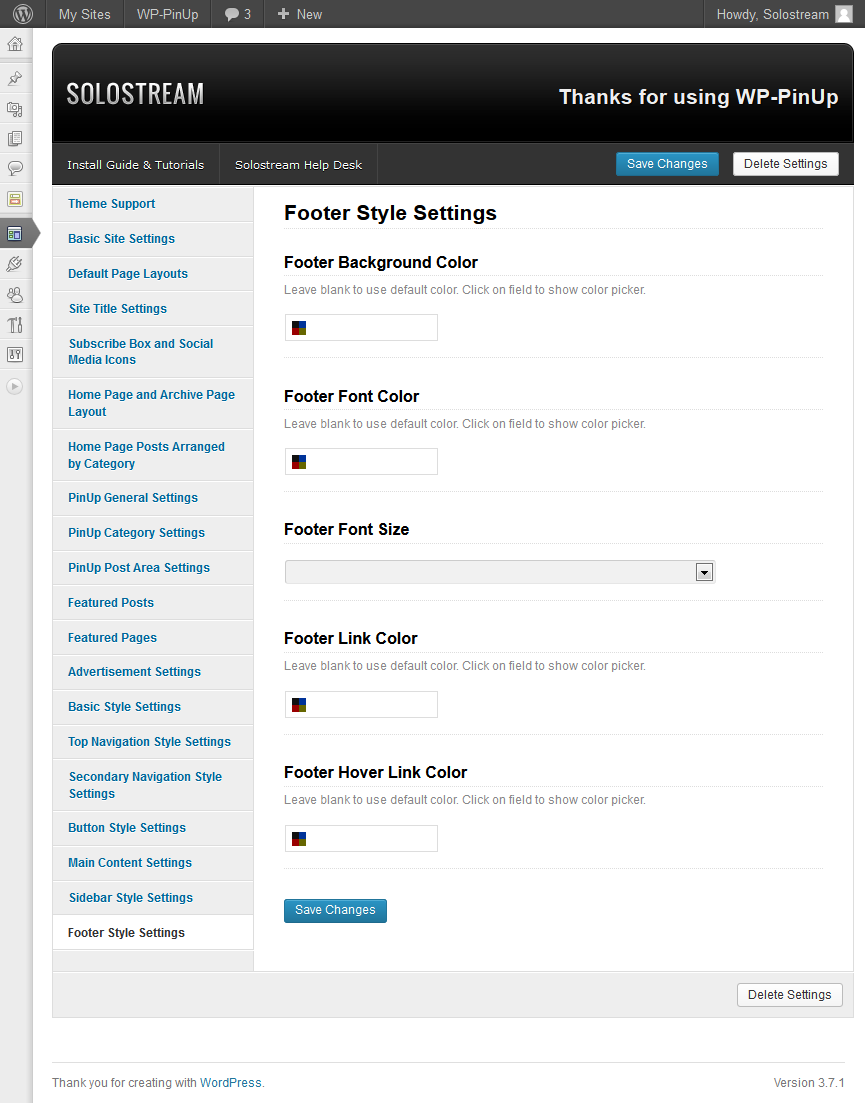
Task: Open the comments bubble in admin bar
Action: pos(238,14)
